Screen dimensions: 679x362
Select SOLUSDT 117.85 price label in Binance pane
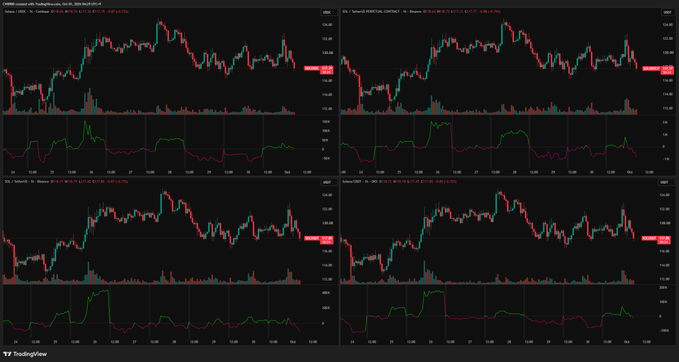319,239
